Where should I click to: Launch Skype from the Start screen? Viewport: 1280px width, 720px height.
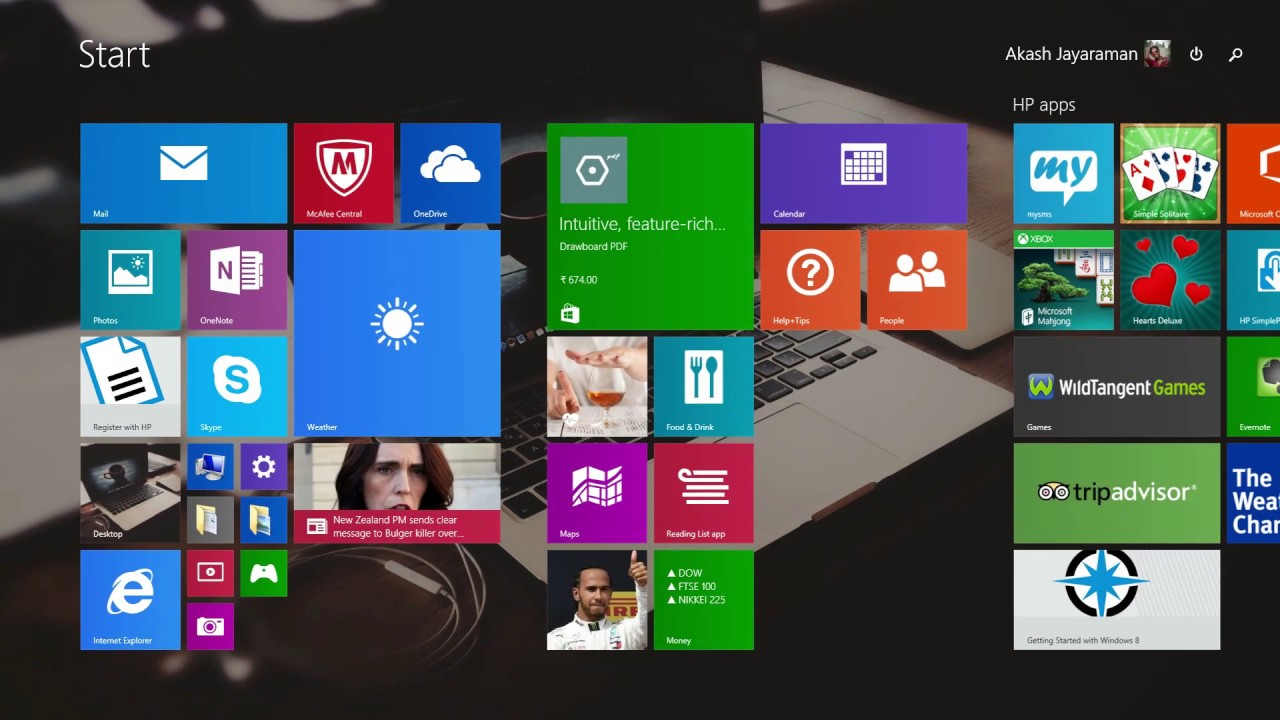tap(237, 386)
